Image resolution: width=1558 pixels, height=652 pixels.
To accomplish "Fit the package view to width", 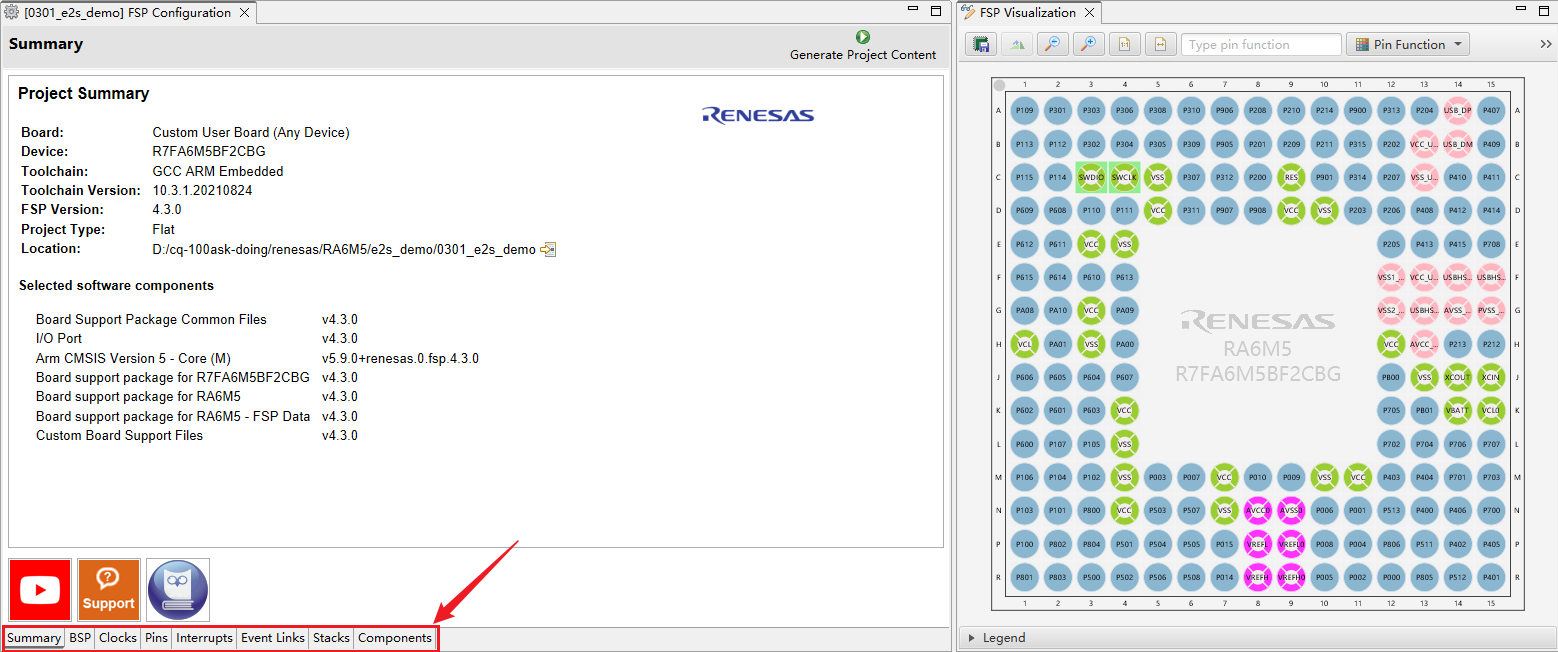I will pos(1160,44).
